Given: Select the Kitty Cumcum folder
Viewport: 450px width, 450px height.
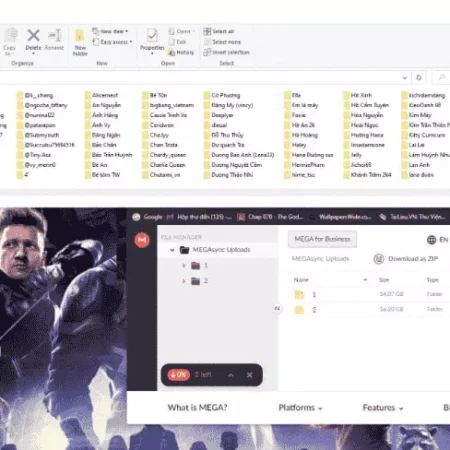Looking at the screenshot, I should 423,135.
